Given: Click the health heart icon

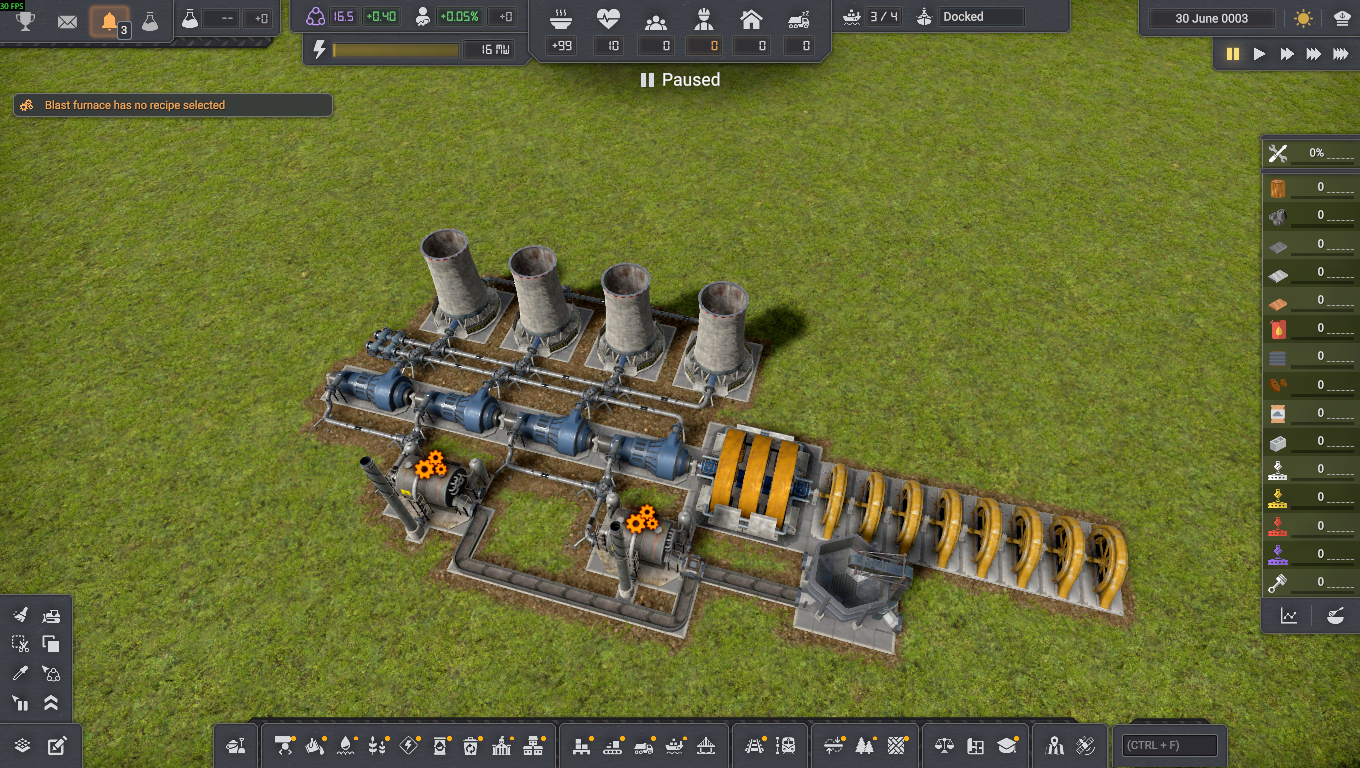Looking at the screenshot, I should coord(608,19).
